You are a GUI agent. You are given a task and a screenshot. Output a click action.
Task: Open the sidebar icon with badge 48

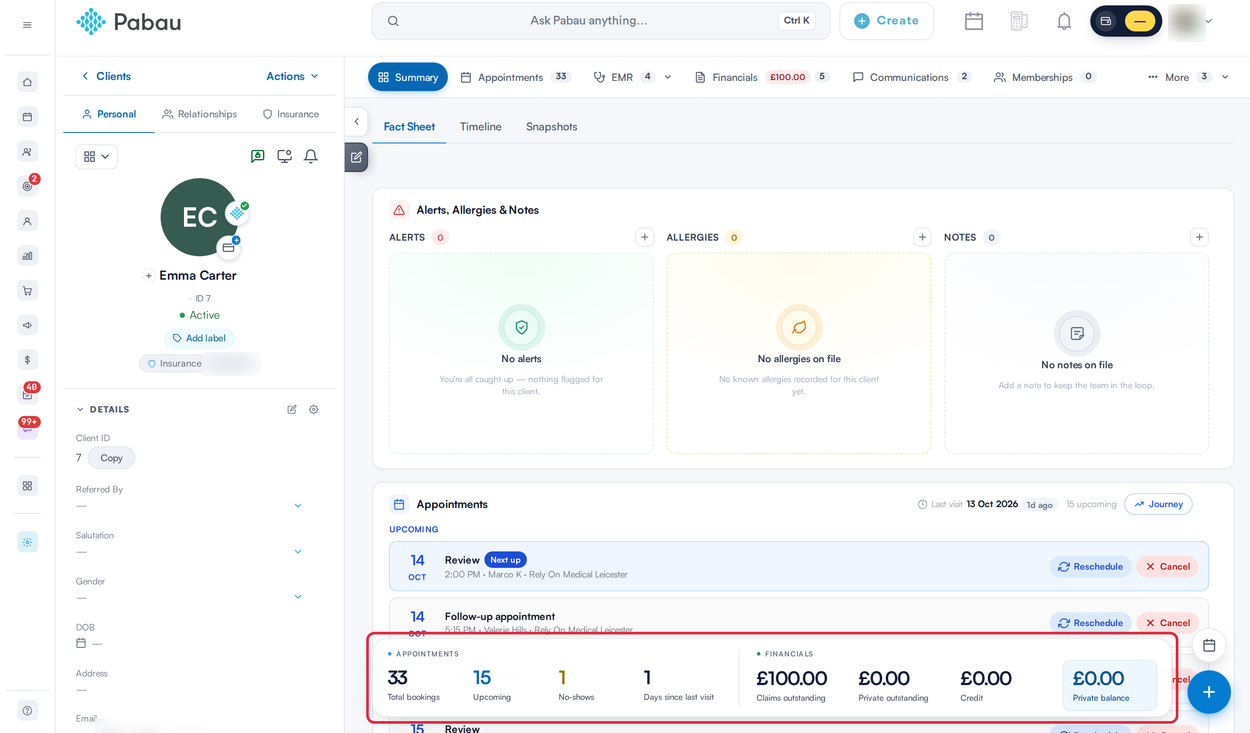27,394
